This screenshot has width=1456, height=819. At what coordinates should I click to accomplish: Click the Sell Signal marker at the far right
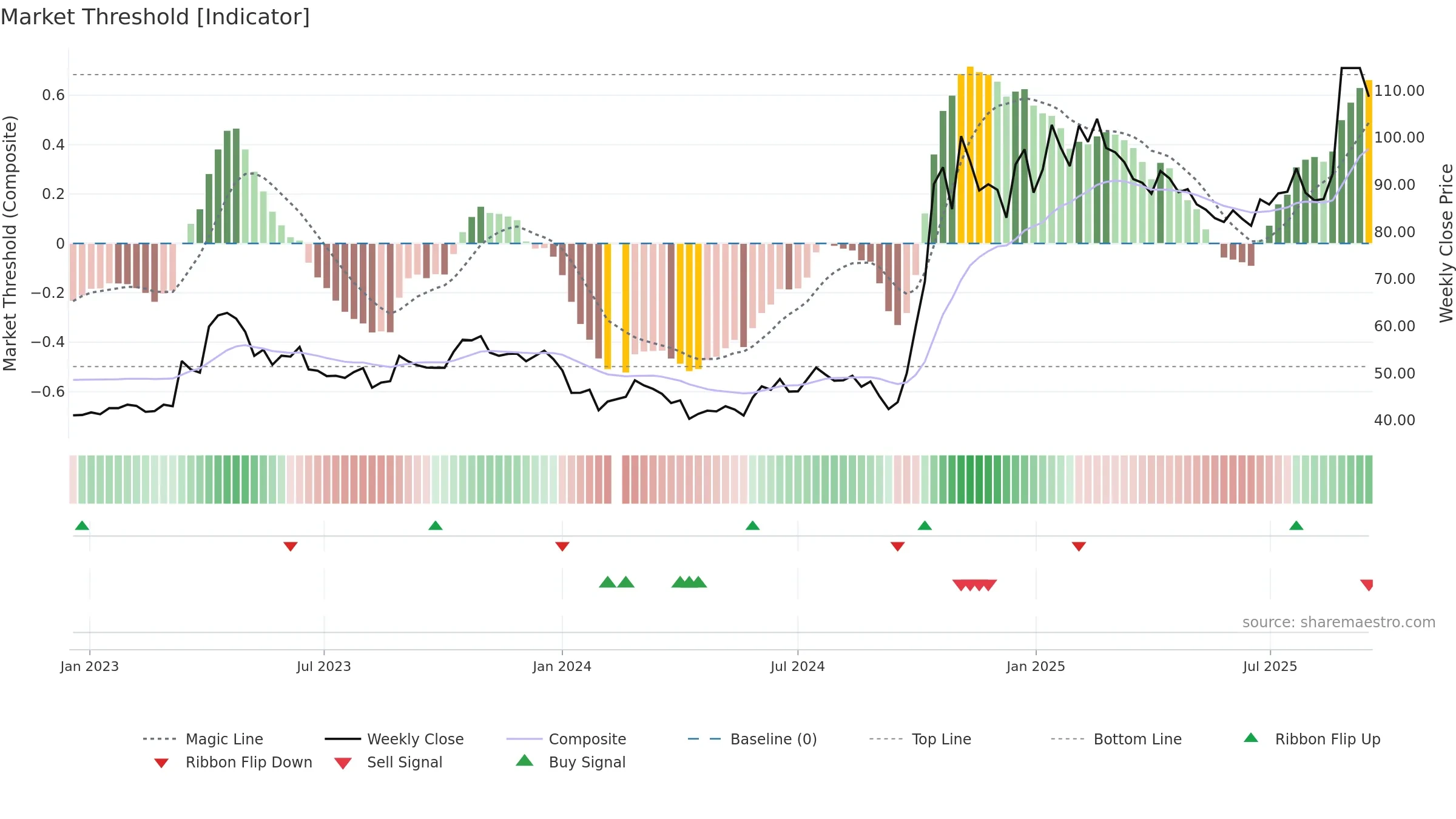1367,585
